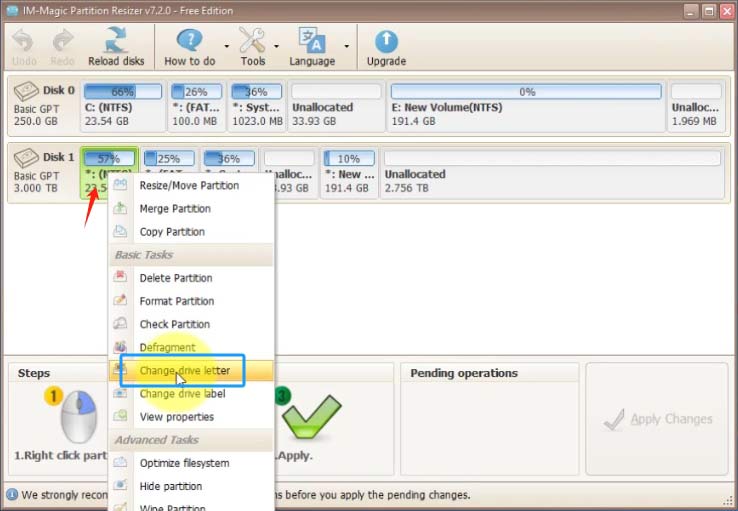Image resolution: width=738 pixels, height=511 pixels.
Task: Click the View properties menu icon
Action: click(120, 415)
